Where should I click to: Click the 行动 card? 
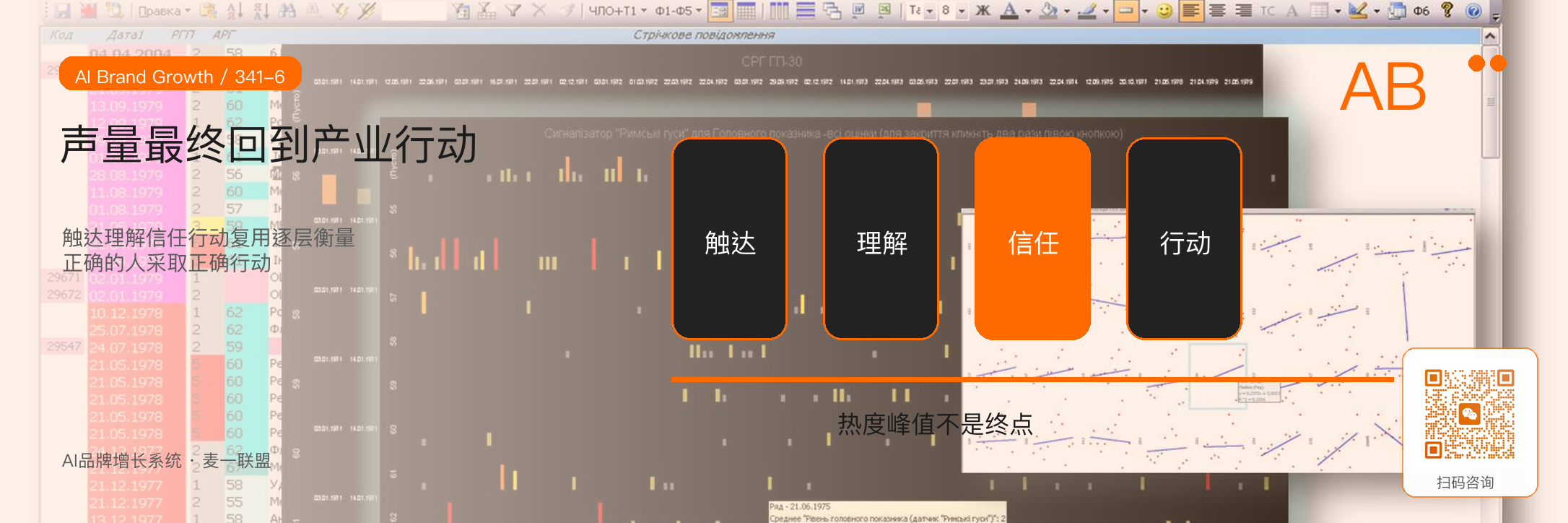click(x=1185, y=239)
